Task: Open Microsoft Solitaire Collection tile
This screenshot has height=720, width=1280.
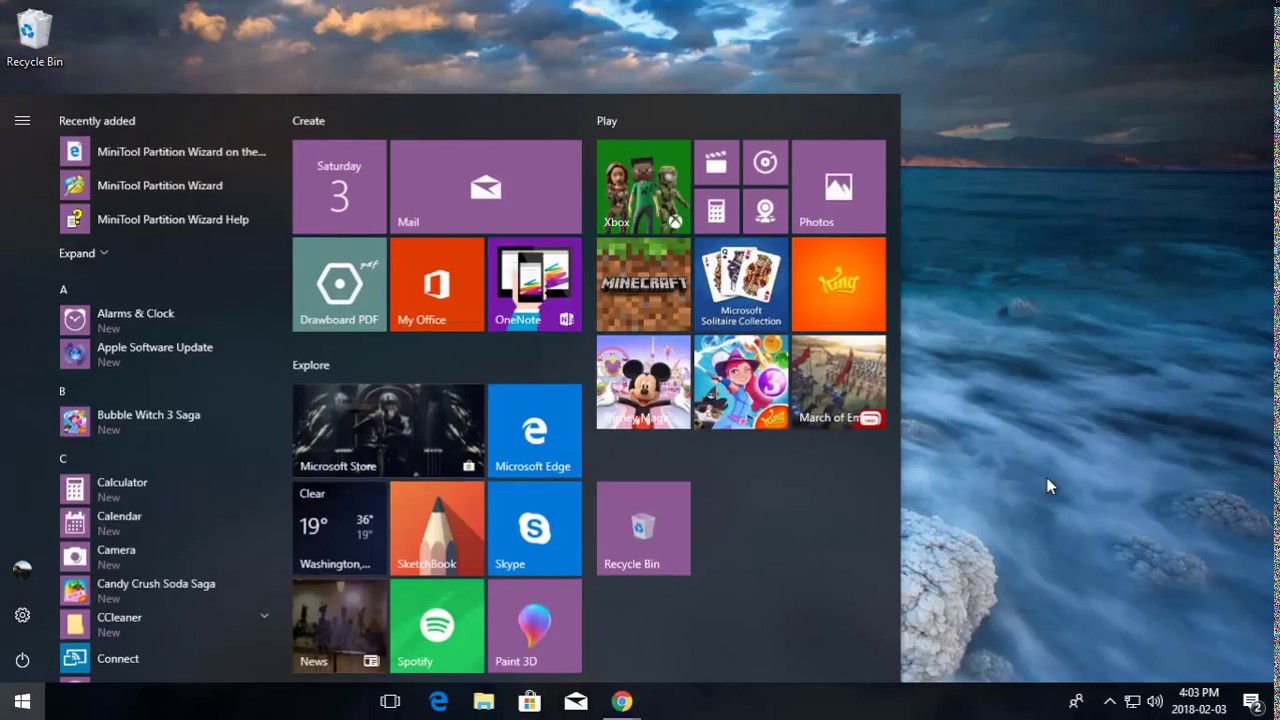Action: click(x=741, y=284)
